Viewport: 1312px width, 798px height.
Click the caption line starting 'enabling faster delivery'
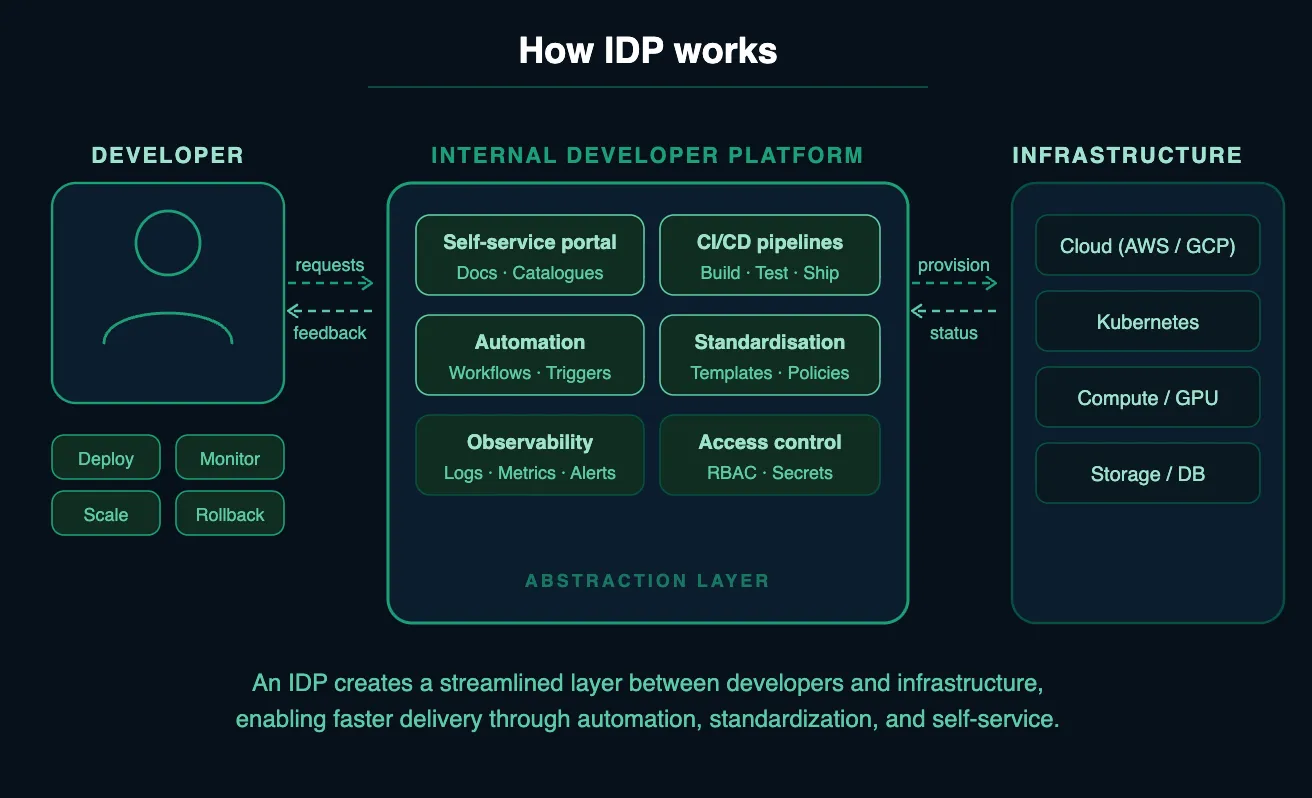pos(648,719)
